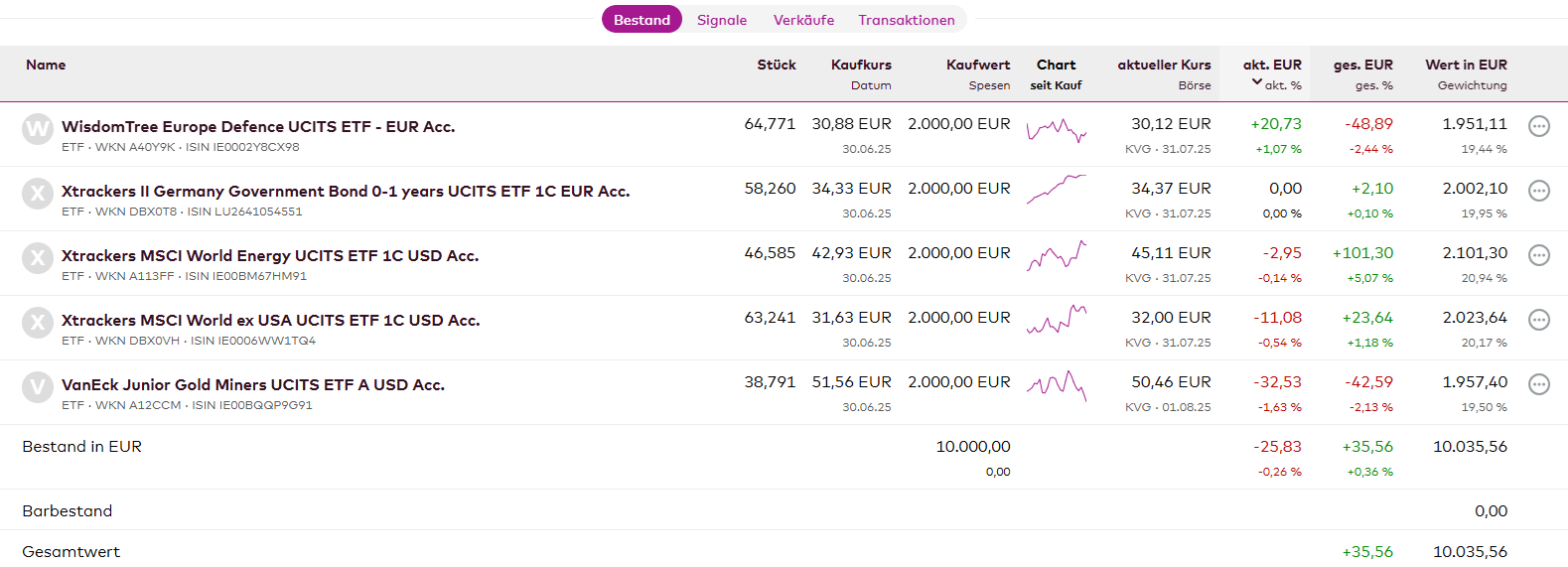The height and width of the screenshot is (567, 1568).
Task: Open options menu for MSCI World Energy
Action: pos(1538,255)
